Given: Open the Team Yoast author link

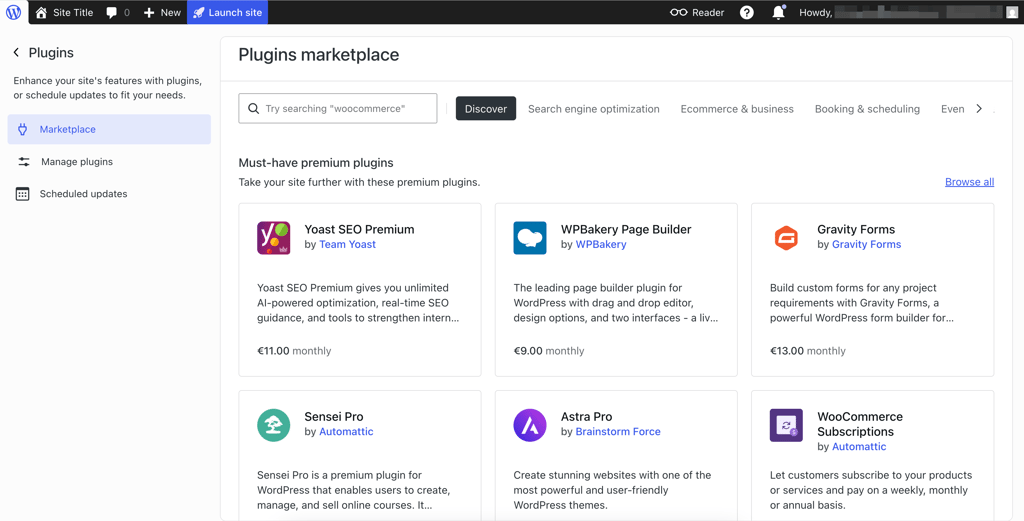Looking at the screenshot, I should 347,244.
